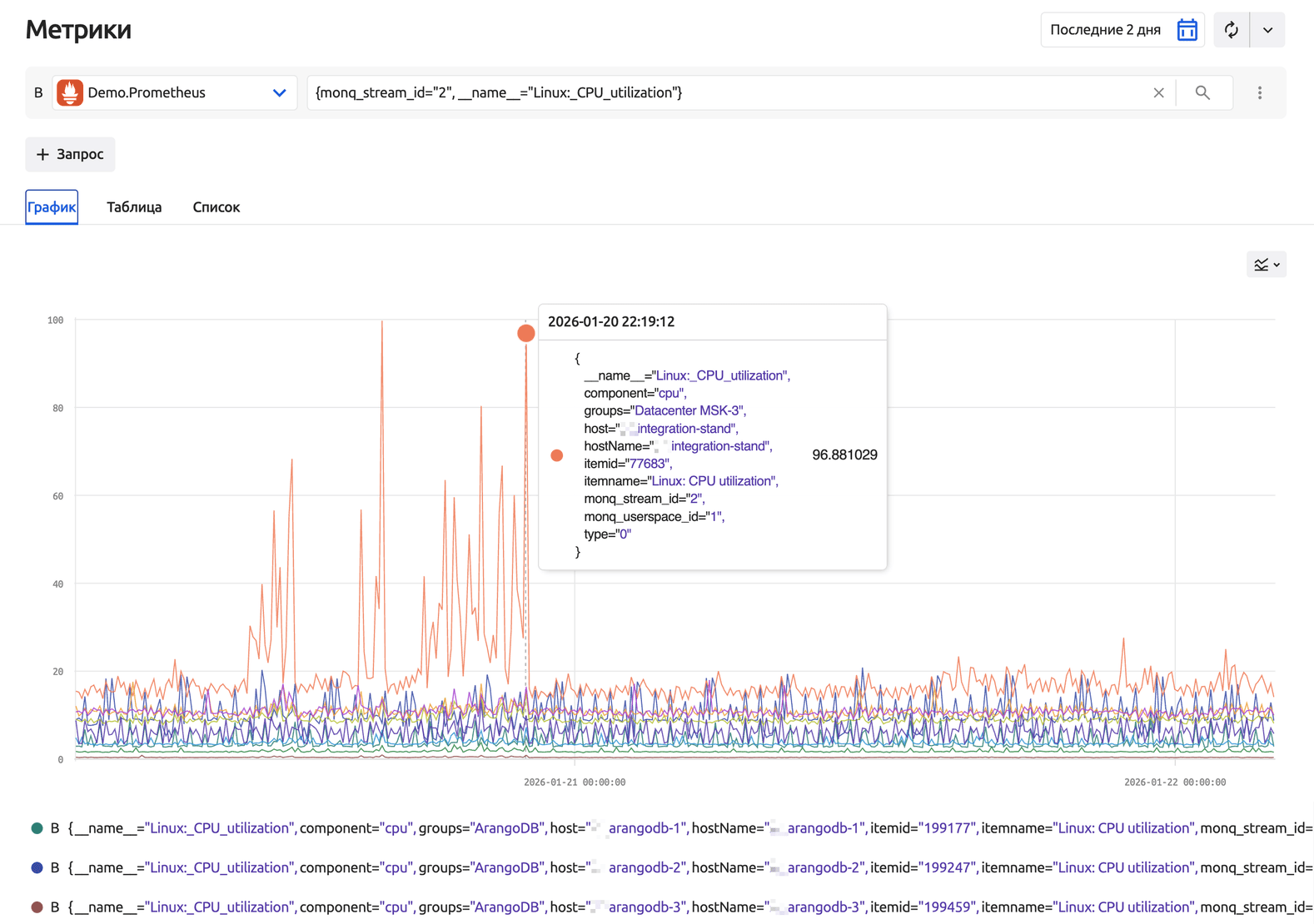
Task: Toggle the arangodb-3 series brown legend dot
Action: 37,907
